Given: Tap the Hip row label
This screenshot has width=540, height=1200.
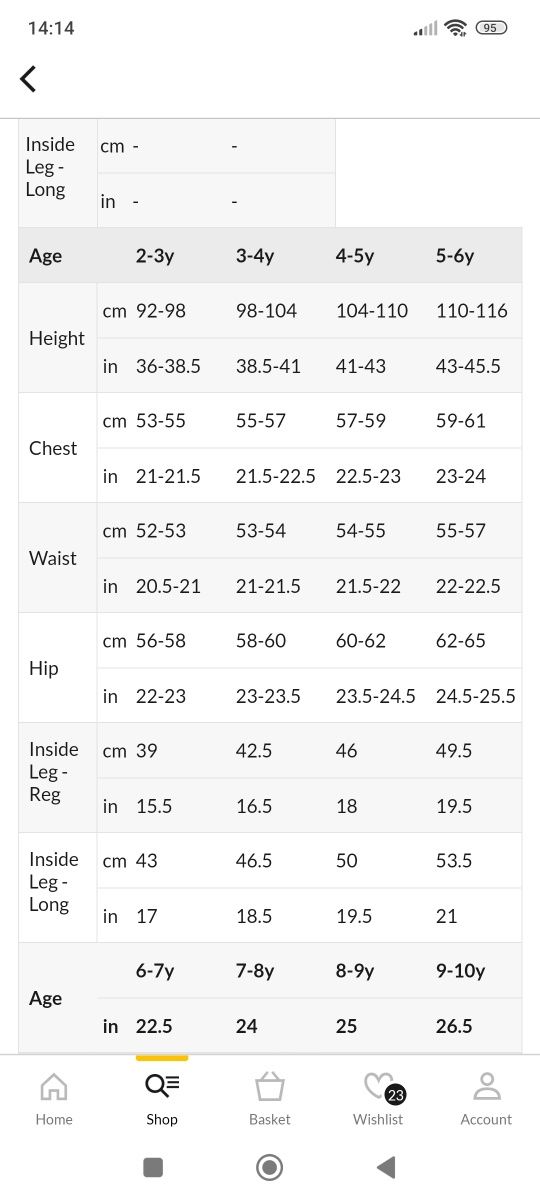Looking at the screenshot, I should click(x=44, y=668).
